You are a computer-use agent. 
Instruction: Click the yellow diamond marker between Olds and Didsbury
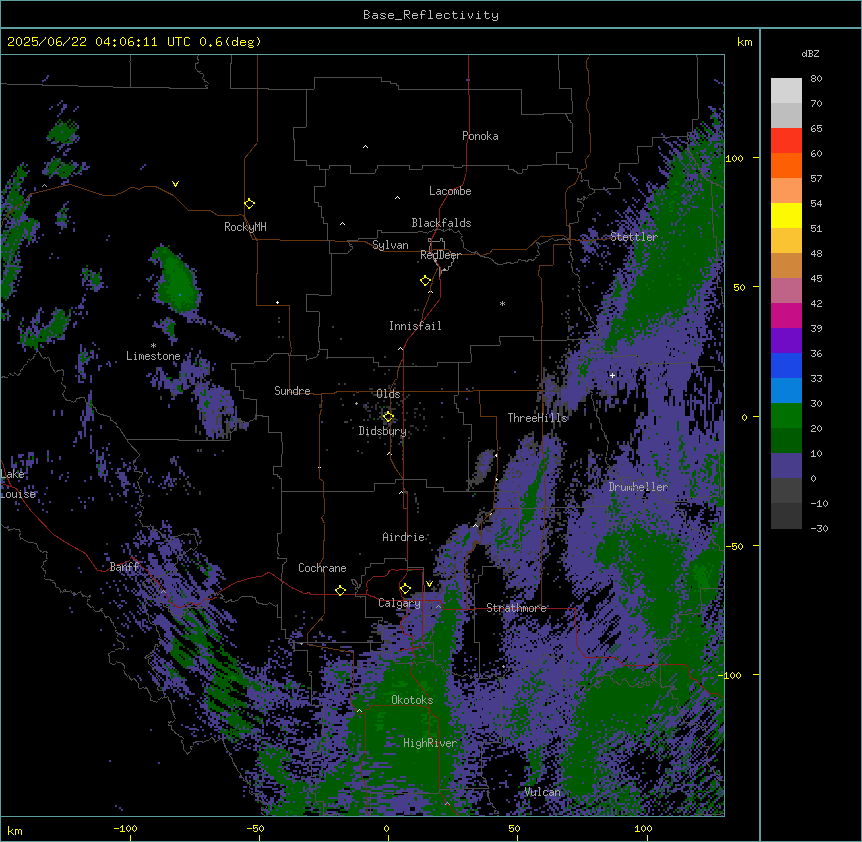click(x=388, y=417)
